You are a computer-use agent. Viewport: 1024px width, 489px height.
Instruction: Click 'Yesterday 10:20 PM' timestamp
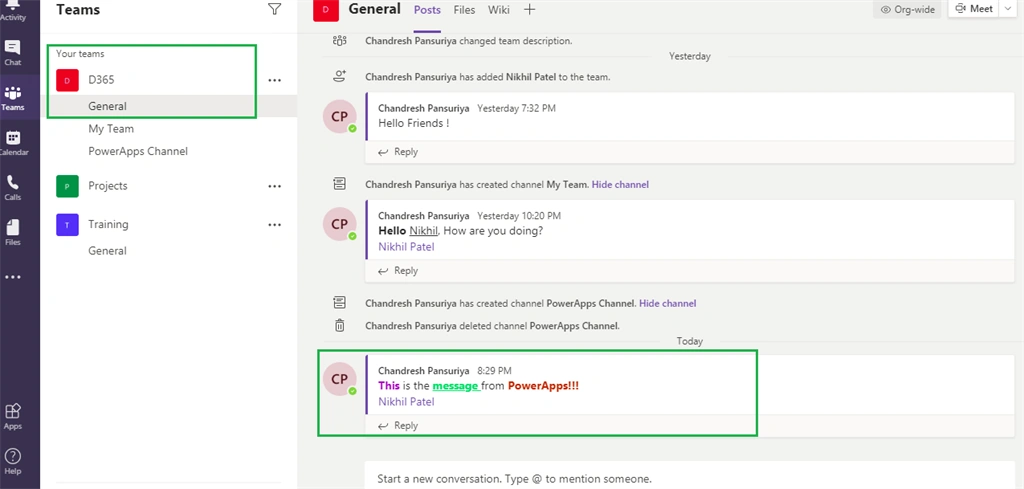519,215
